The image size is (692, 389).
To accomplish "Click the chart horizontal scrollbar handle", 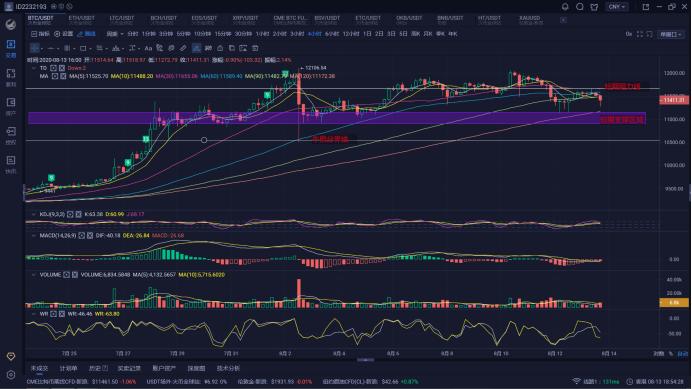I will tap(365, 360).
